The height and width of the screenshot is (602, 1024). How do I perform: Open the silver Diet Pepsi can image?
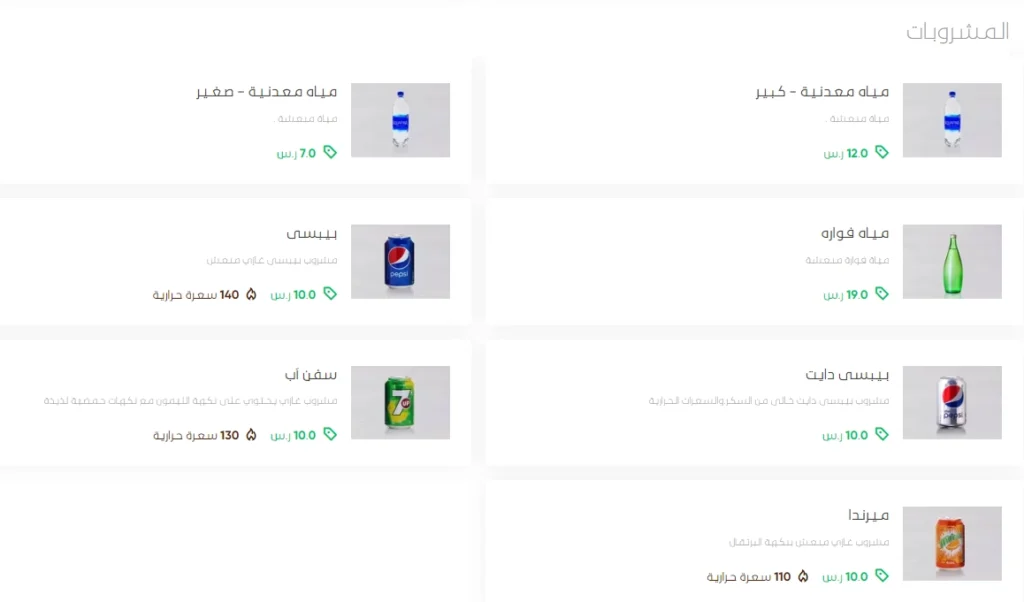tap(952, 402)
